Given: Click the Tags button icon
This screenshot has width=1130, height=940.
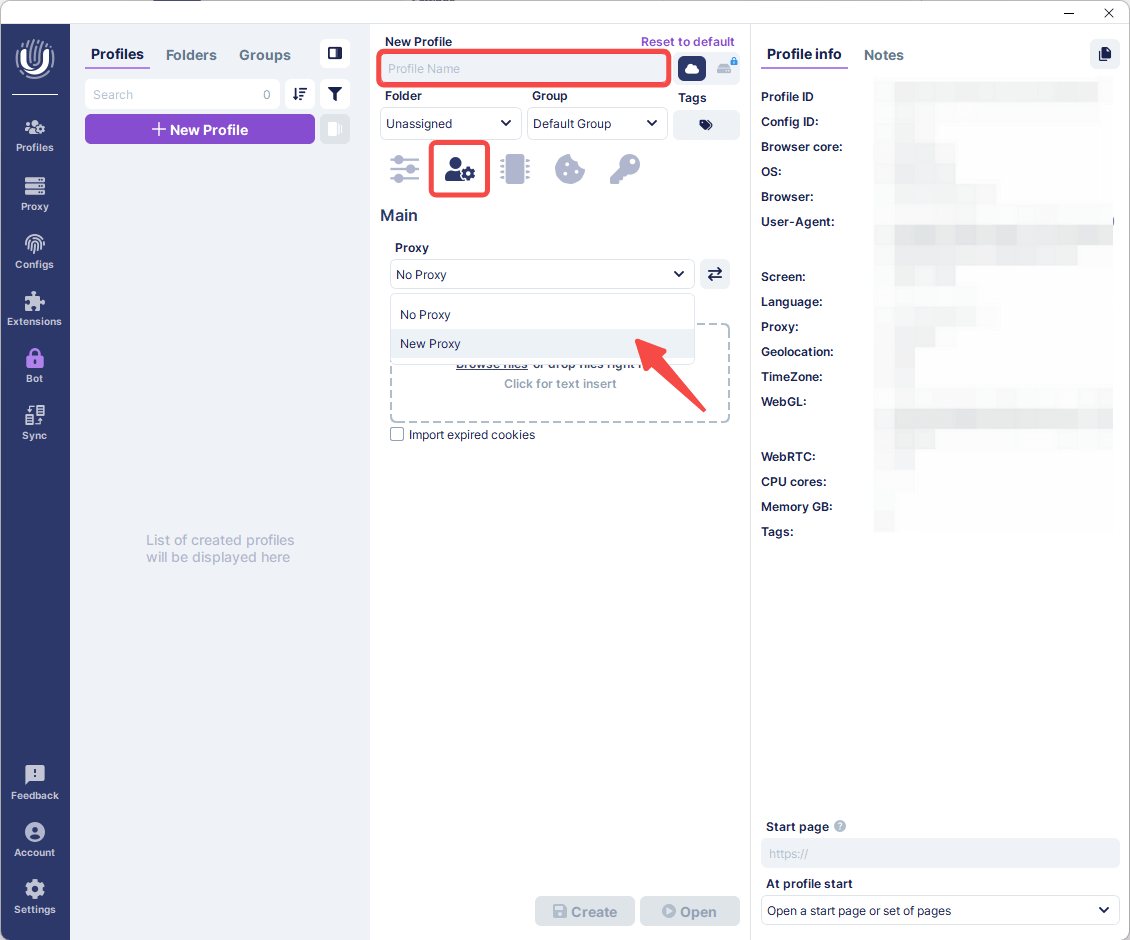Looking at the screenshot, I should click(x=706, y=125).
